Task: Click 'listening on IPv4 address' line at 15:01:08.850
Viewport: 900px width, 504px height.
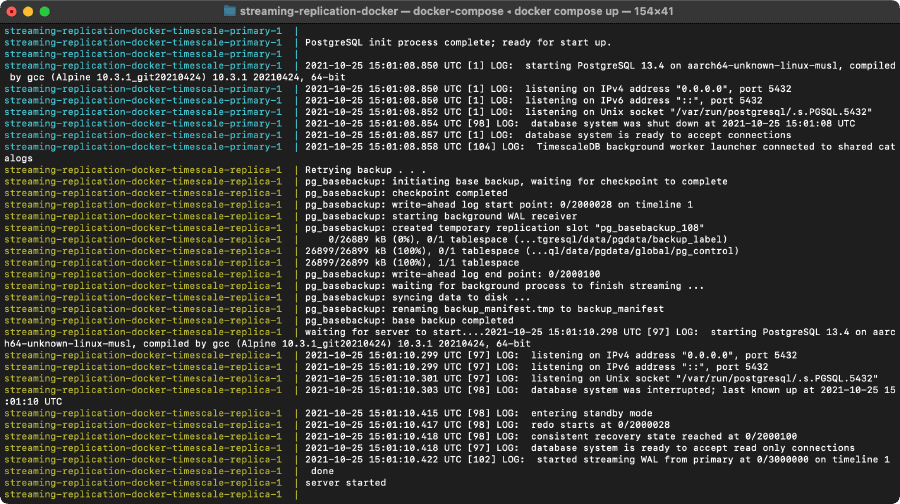Action: click(x=548, y=89)
